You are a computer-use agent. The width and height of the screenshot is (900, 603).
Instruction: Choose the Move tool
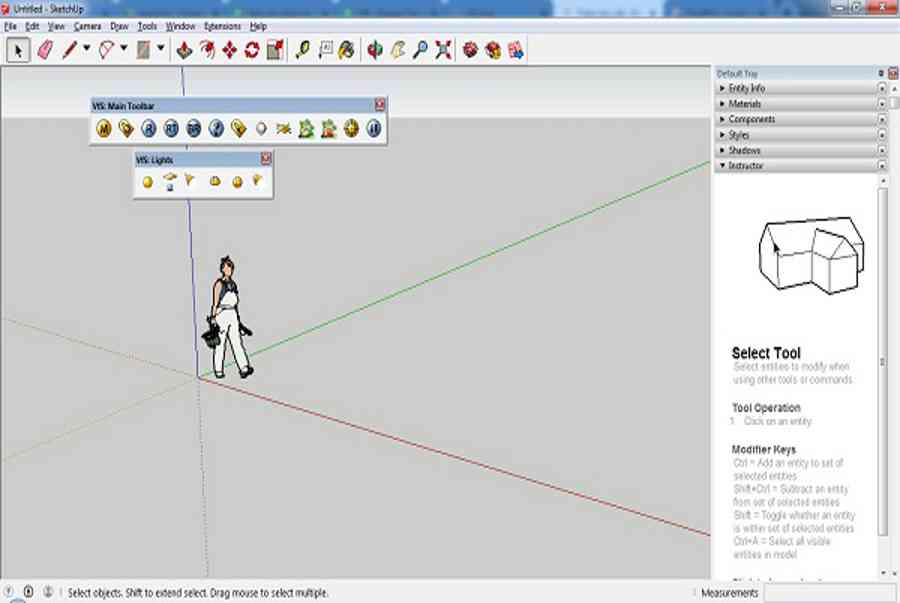230,50
